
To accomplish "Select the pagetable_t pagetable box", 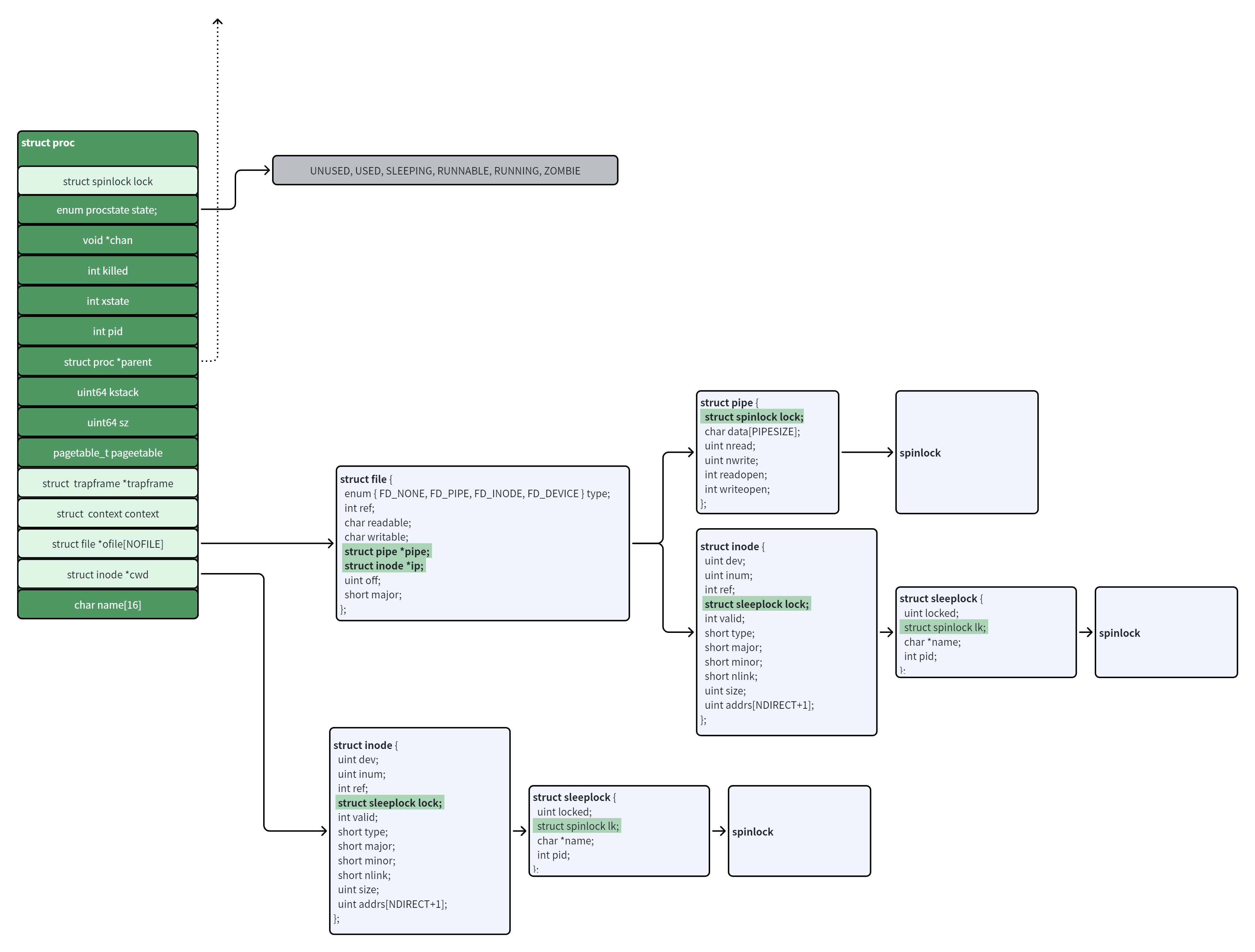I will (108, 453).
